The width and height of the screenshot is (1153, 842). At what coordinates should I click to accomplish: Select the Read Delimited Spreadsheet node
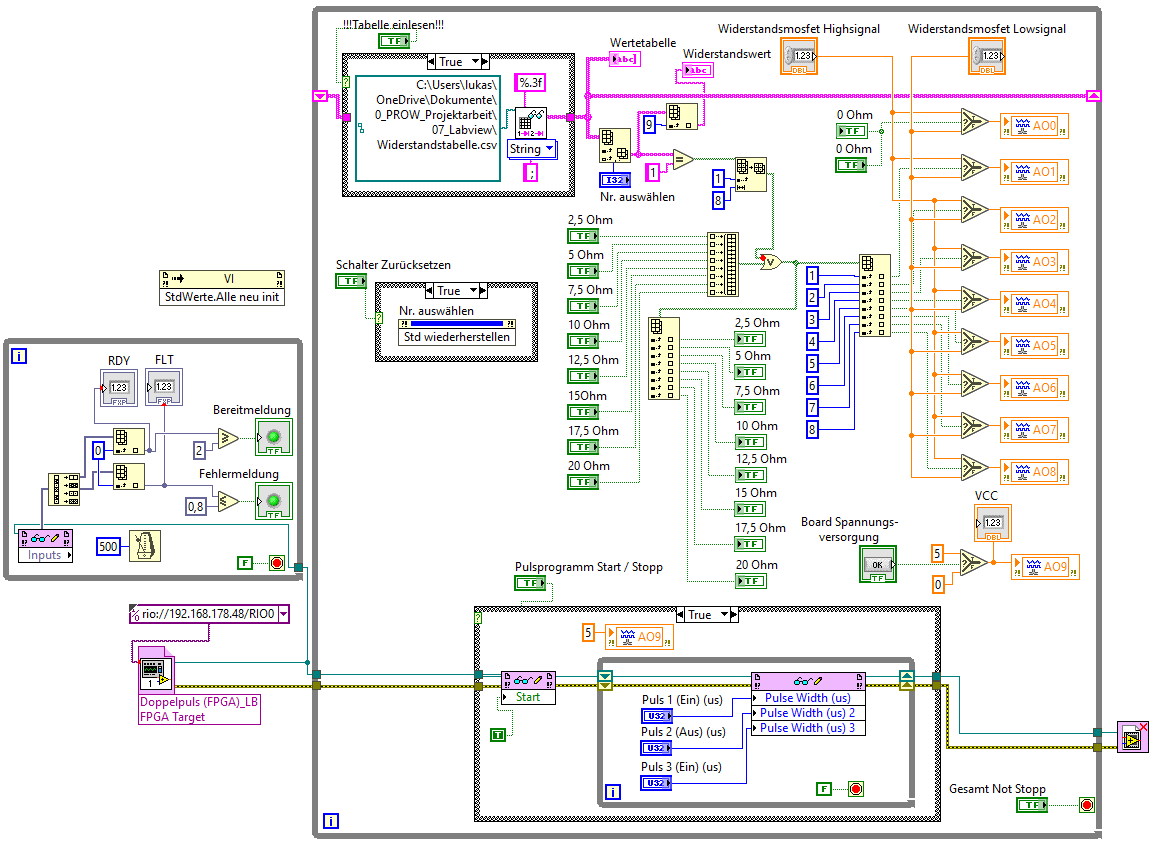tap(530, 123)
